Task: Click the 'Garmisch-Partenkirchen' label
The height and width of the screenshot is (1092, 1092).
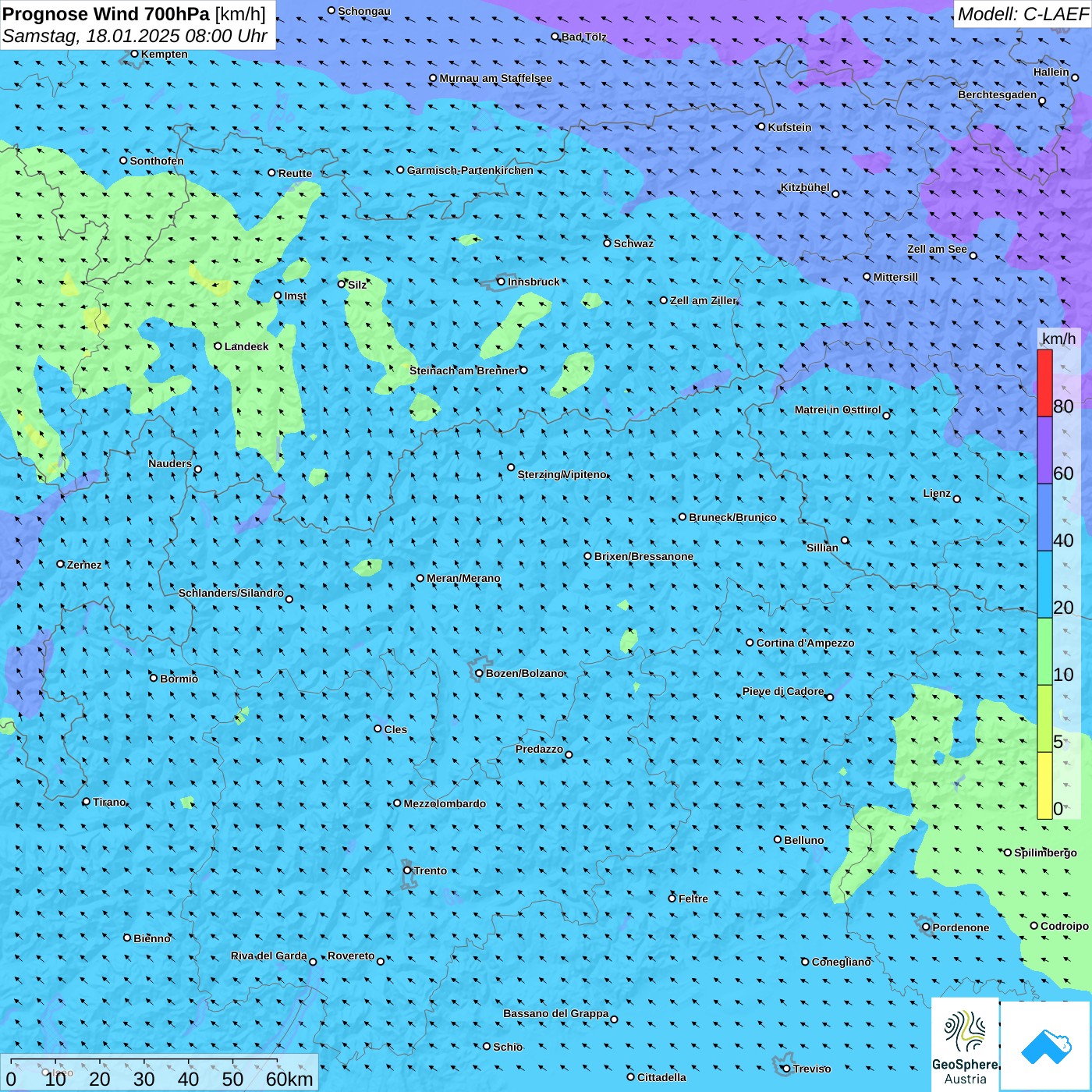Action: point(470,170)
